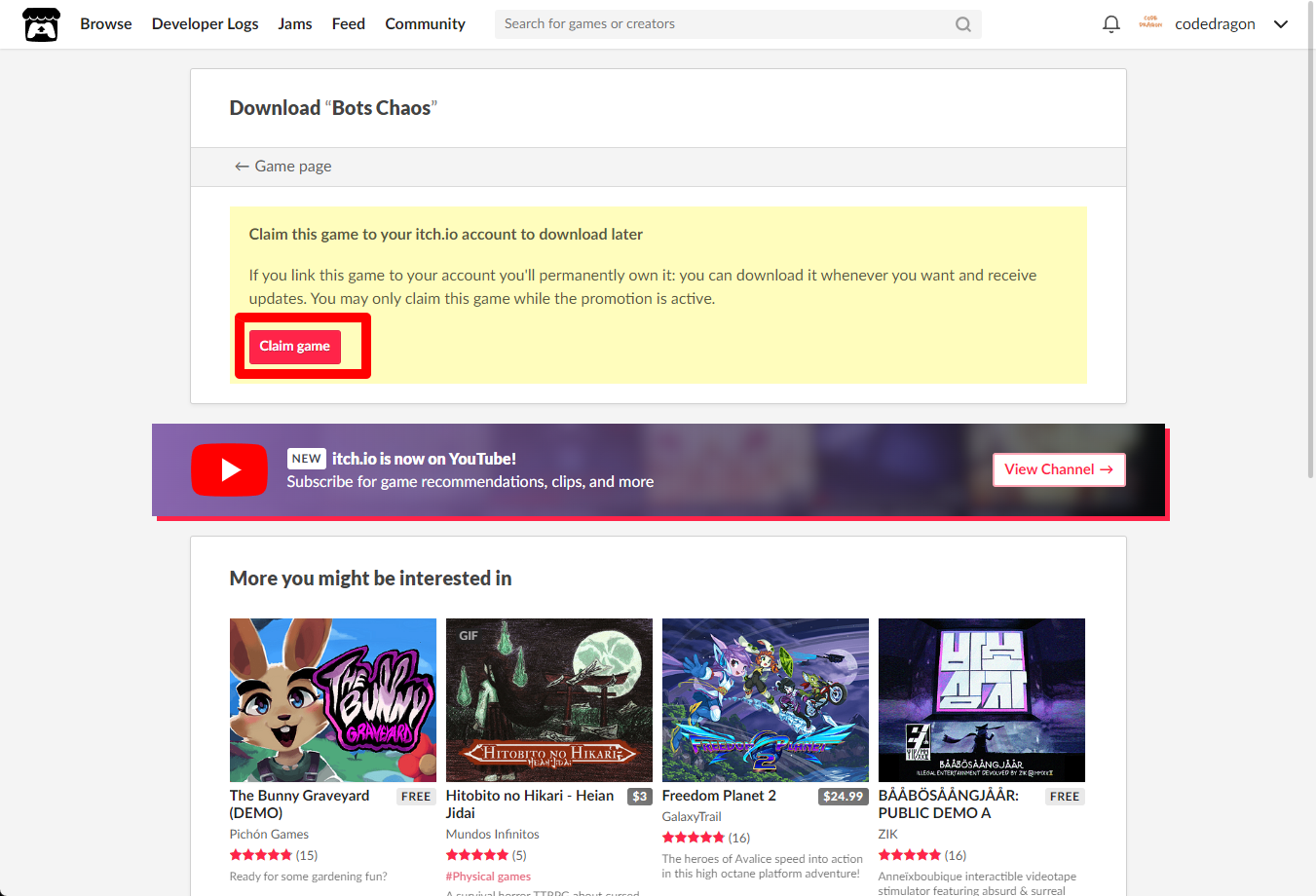Viewport: 1316px width, 896px height.
Task: Open the Community section
Action: pyautogui.click(x=426, y=24)
